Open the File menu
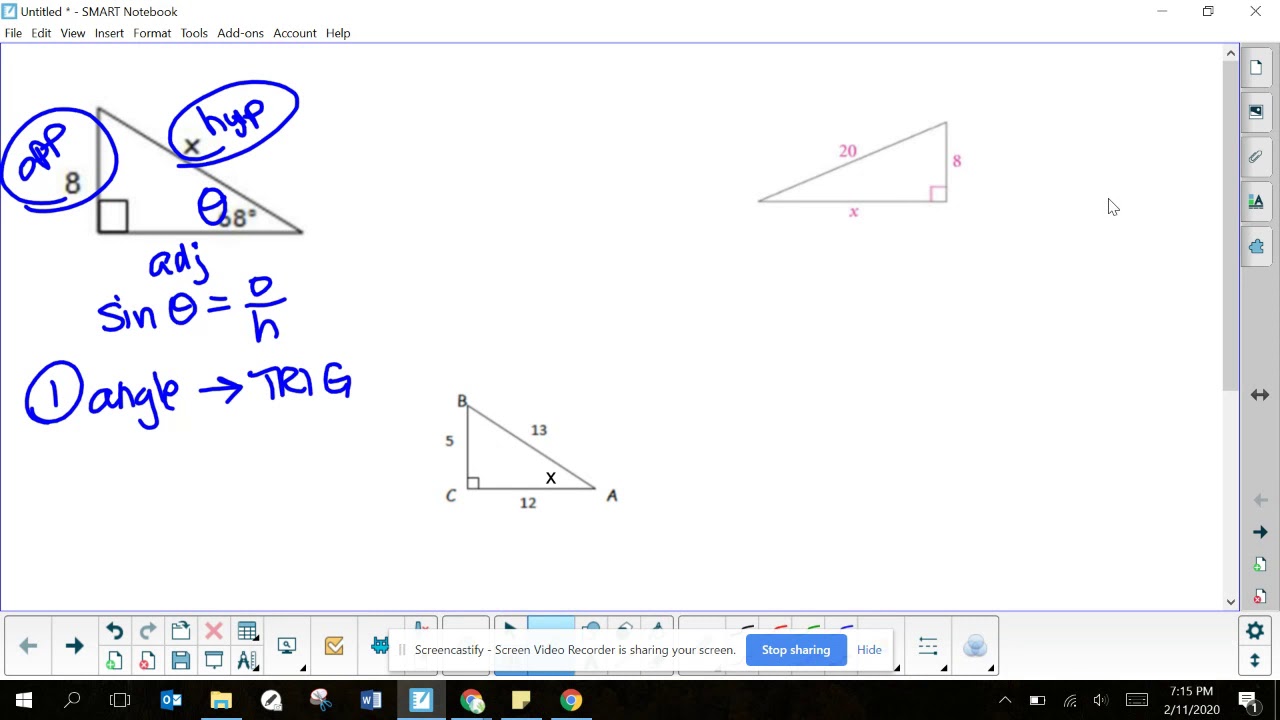 click(x=13, y=33)
